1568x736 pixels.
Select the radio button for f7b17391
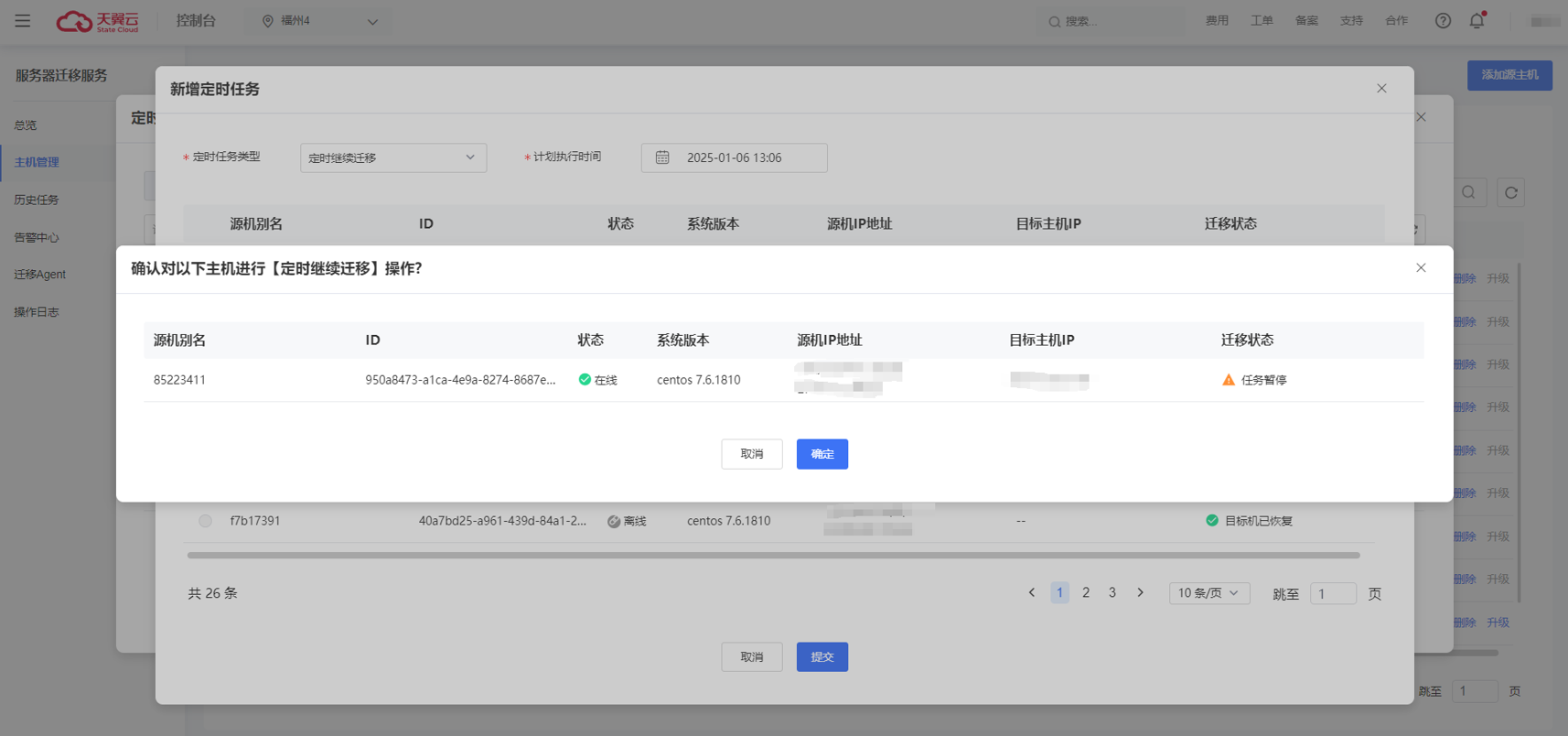click(x=205, y=521)
